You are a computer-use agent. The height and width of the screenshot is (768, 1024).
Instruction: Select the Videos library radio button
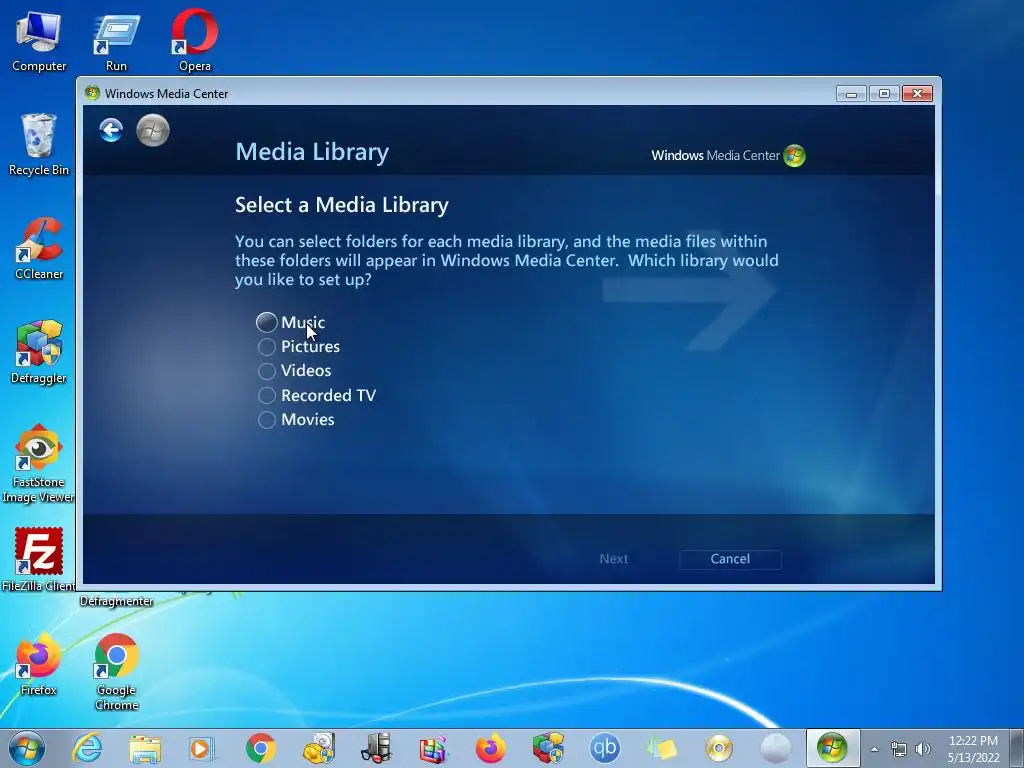click(266, 371)
